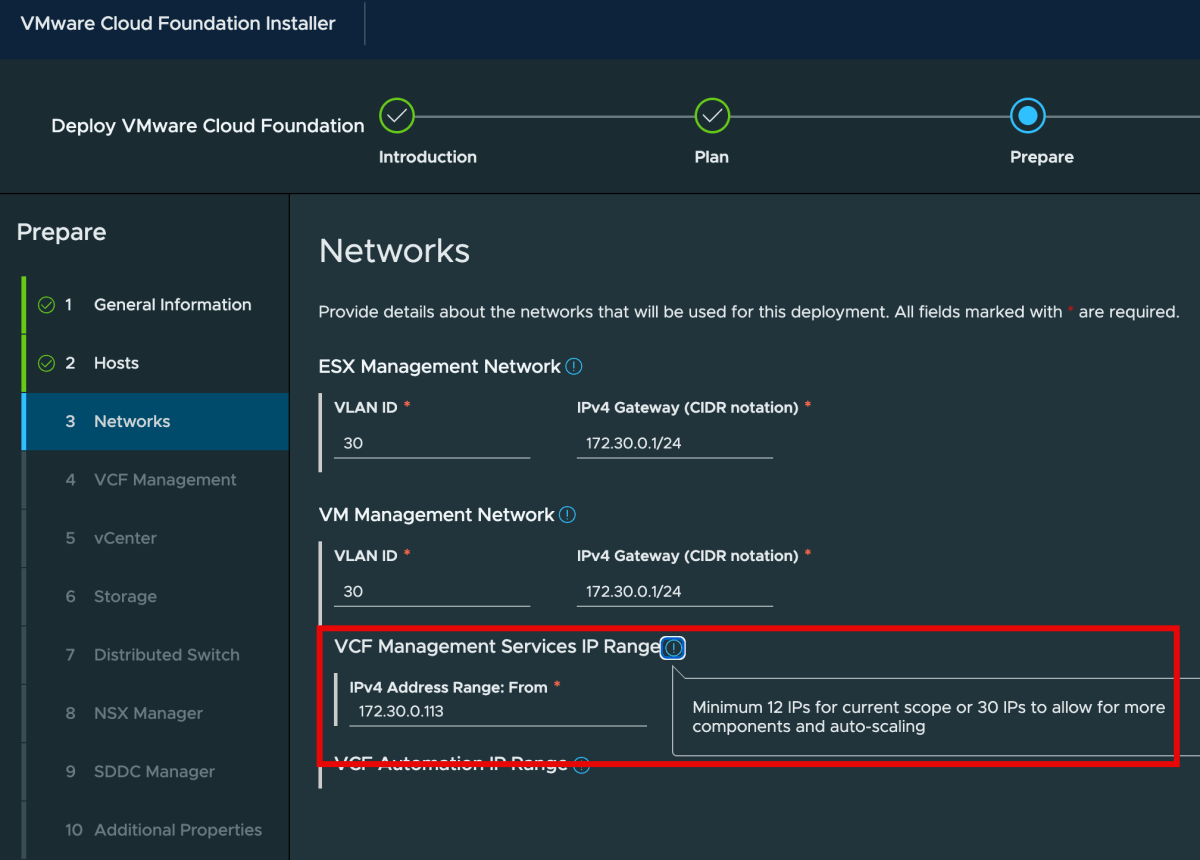The width and height of the screenshot is (1200, 860).
Task: Open Distributed Switch step
Action: tap(155, 655)
